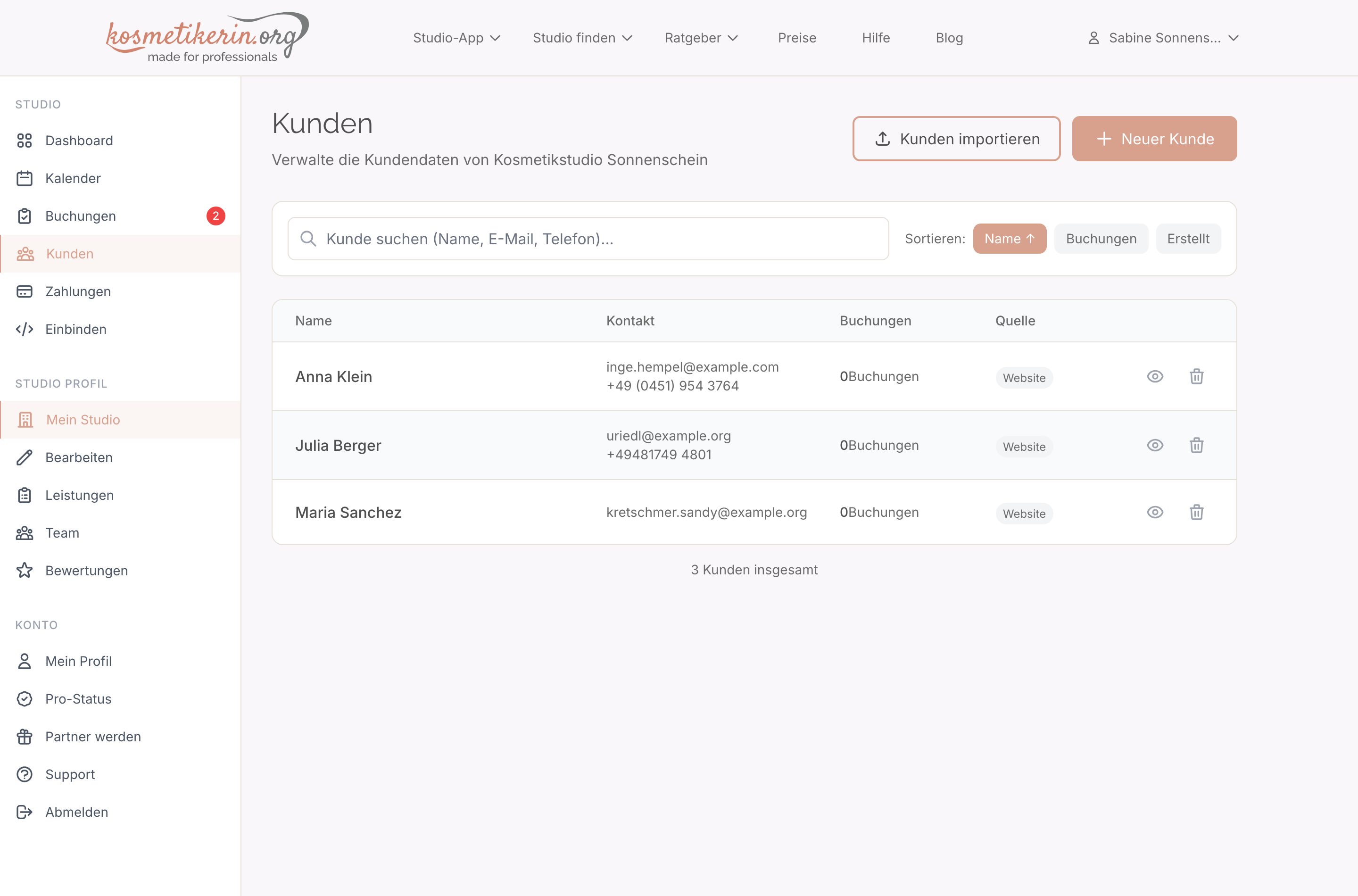
Task: Open the Bewertungen sidebar link
Action: pos(120,570)
